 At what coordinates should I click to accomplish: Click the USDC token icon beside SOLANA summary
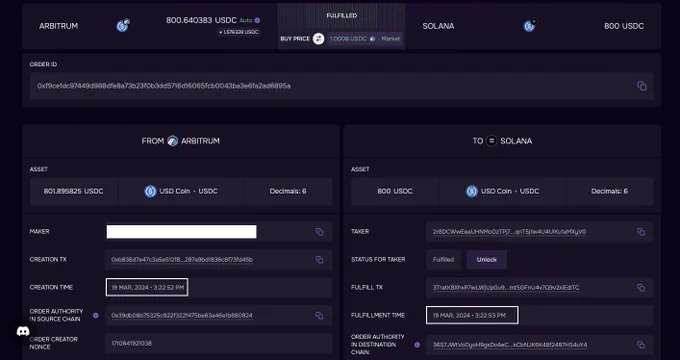click(530, 26)
